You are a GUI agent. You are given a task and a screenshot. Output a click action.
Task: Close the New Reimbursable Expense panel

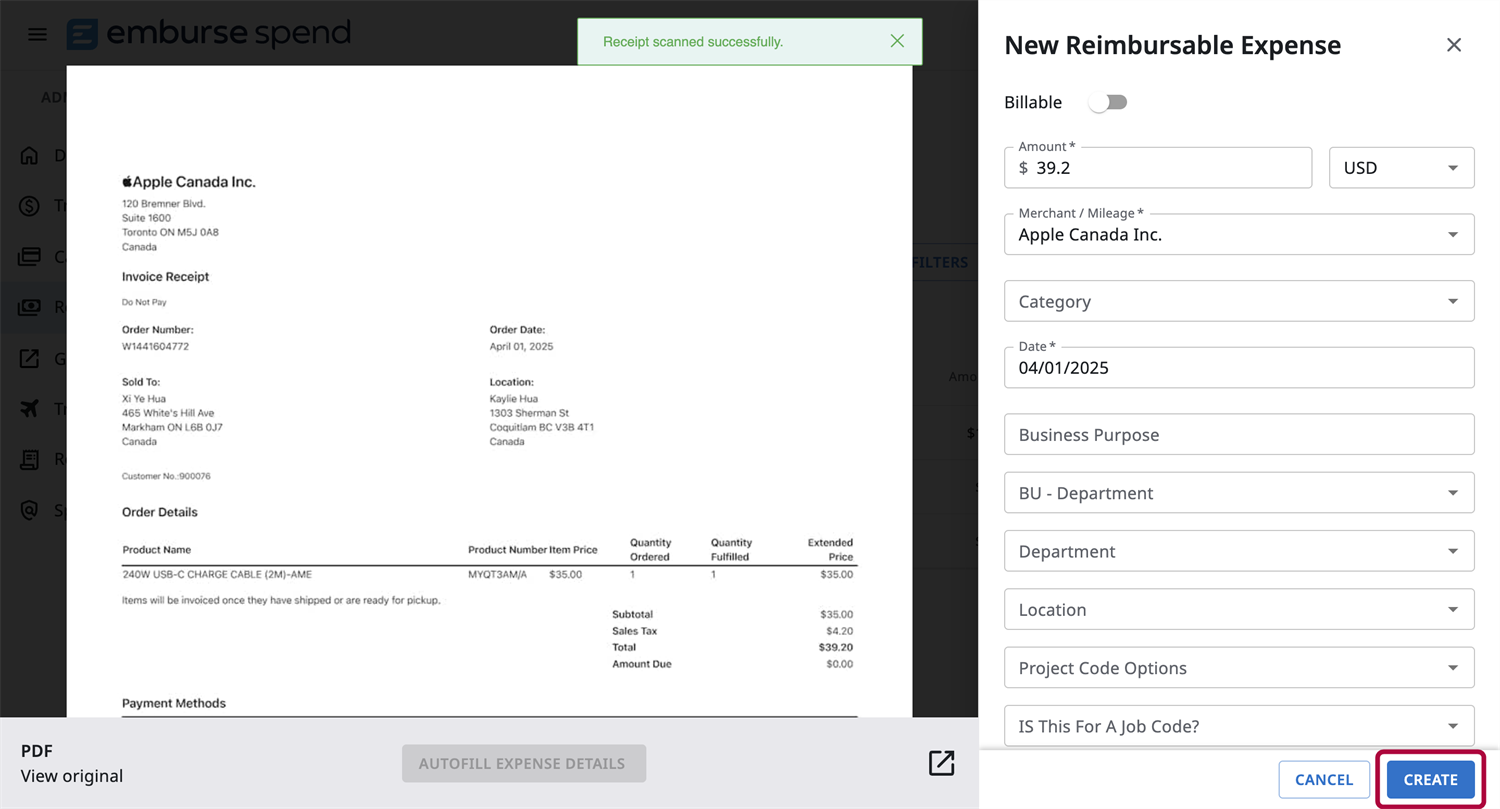click(1454, 45)
